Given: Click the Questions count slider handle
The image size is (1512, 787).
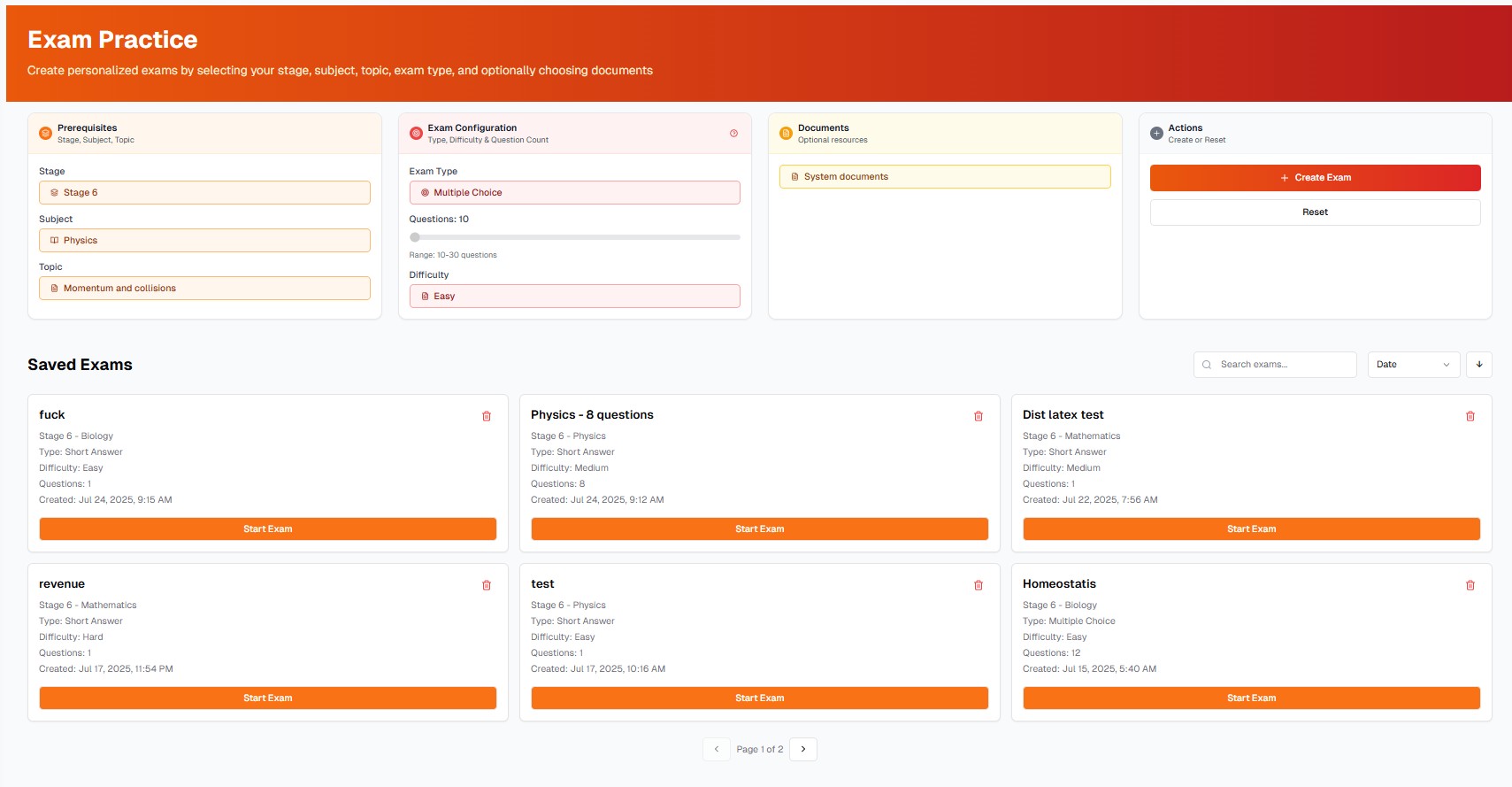Looking at the screenshot, I should click(415, 237).
